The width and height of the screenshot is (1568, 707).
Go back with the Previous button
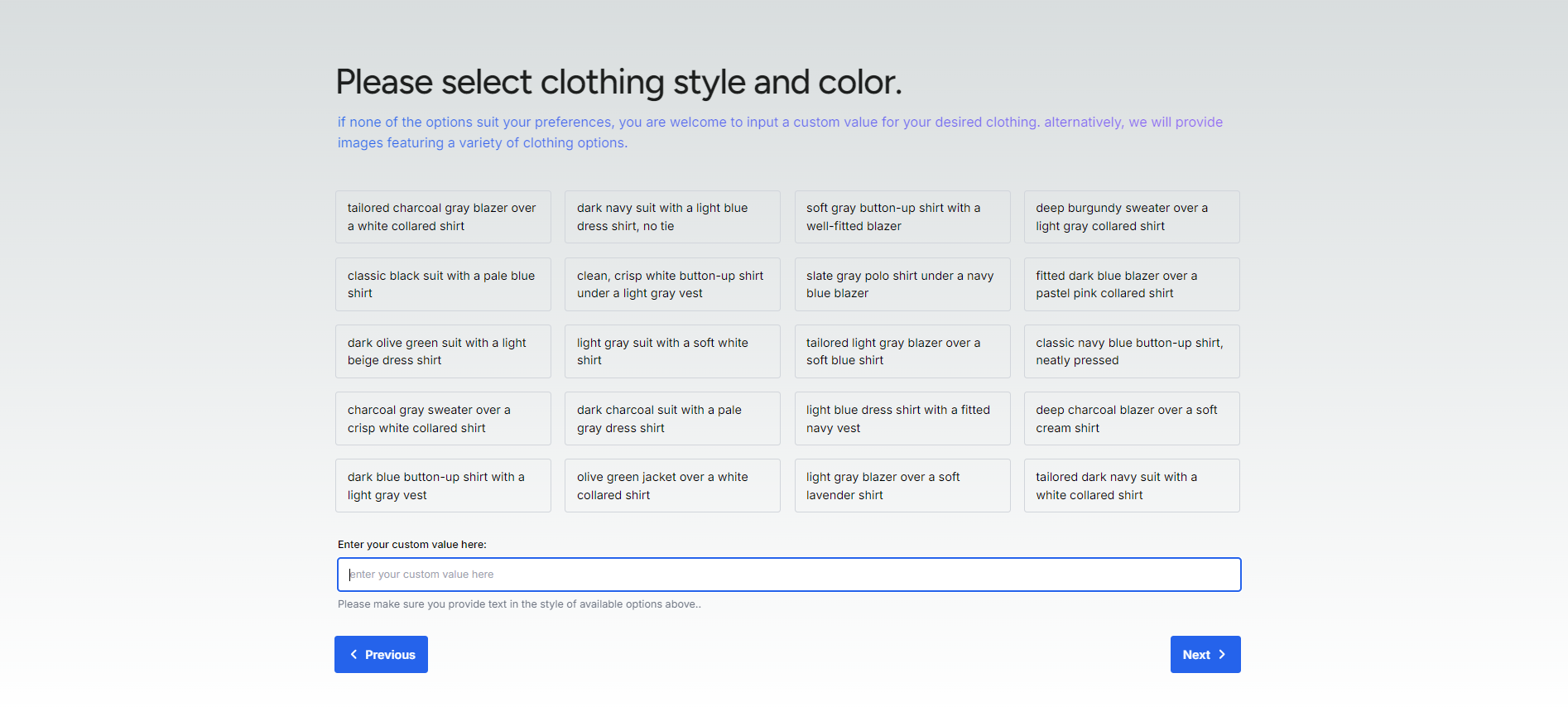381,654
